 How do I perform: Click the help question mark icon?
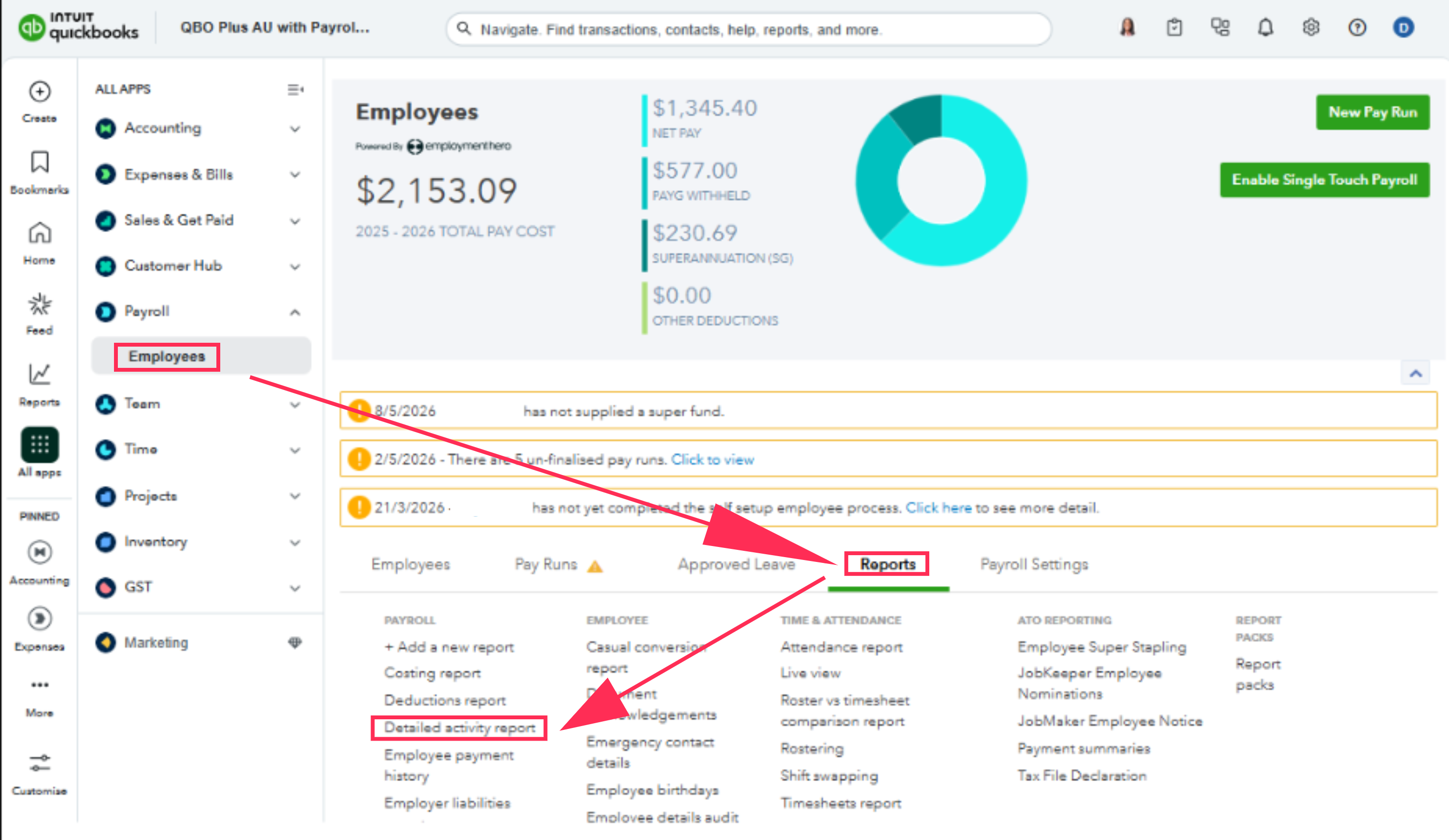[x=1357, y=28]
